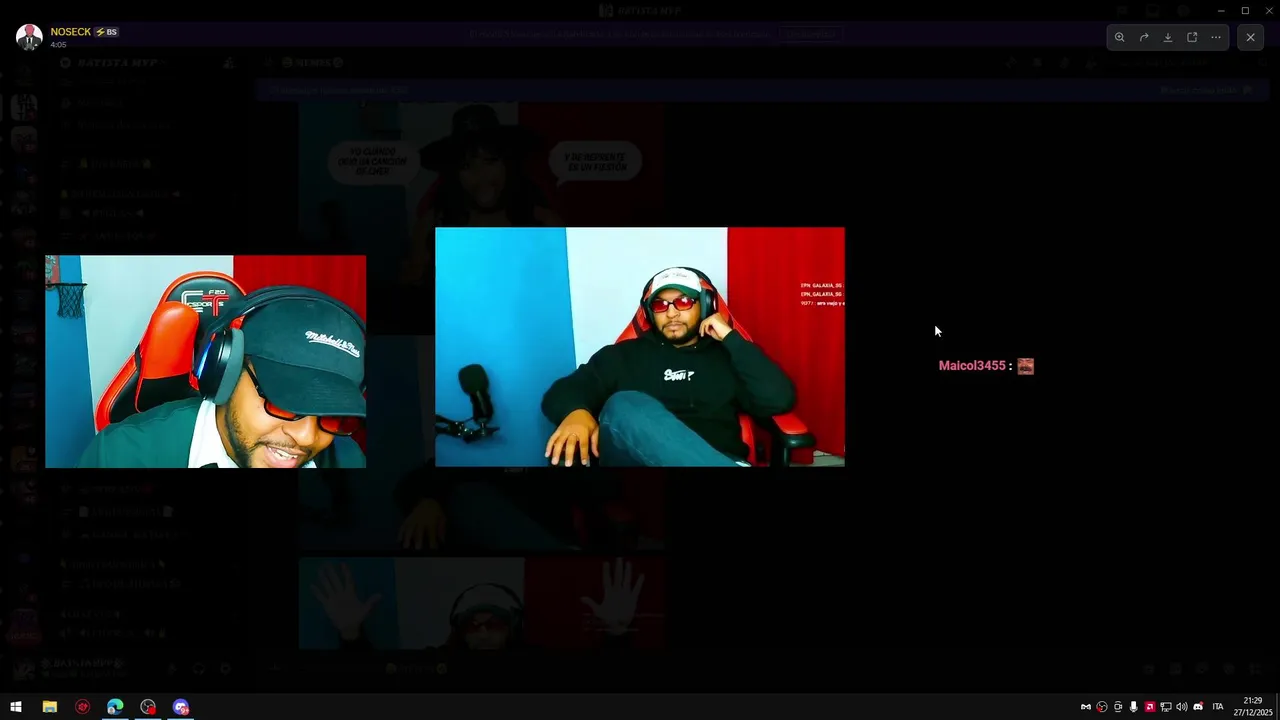Open the volume speaker tray icon
1280x720 pixels.
click(x=1182, y=707)
